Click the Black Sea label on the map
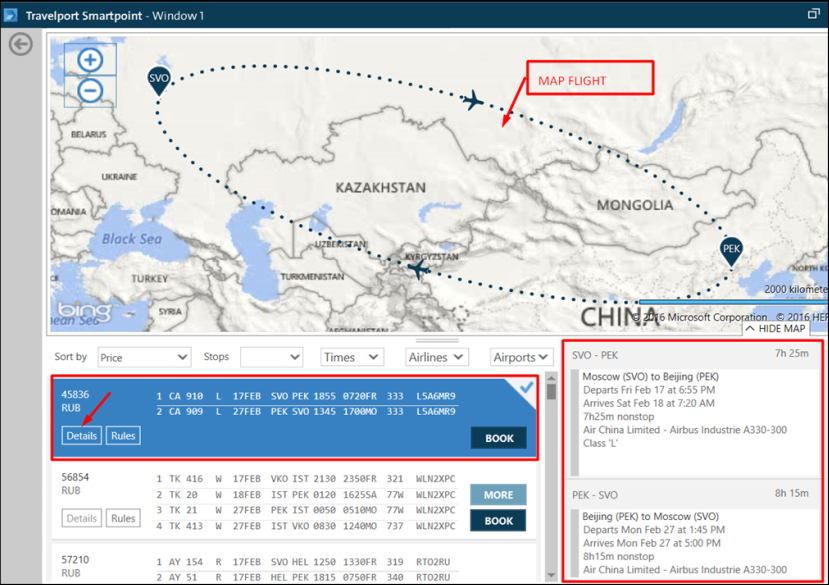Viewport: 829px width, 585px height. [x=132, y=239]
